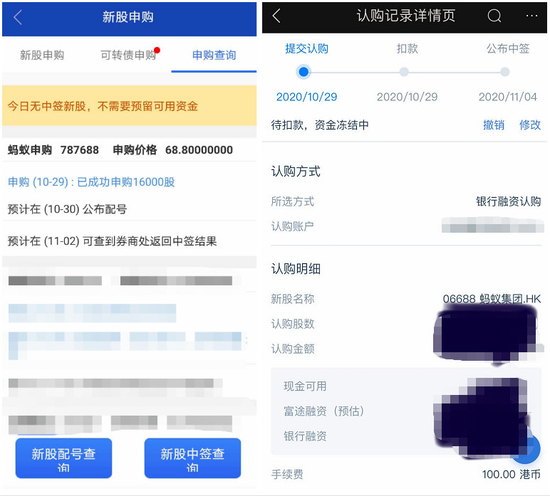
Task: Tap the 认购记录详情页 page title
Action: click(406, 16)
